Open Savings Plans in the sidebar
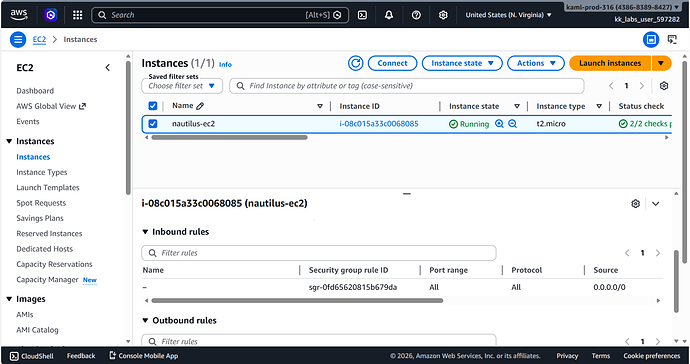 (40, 218)
